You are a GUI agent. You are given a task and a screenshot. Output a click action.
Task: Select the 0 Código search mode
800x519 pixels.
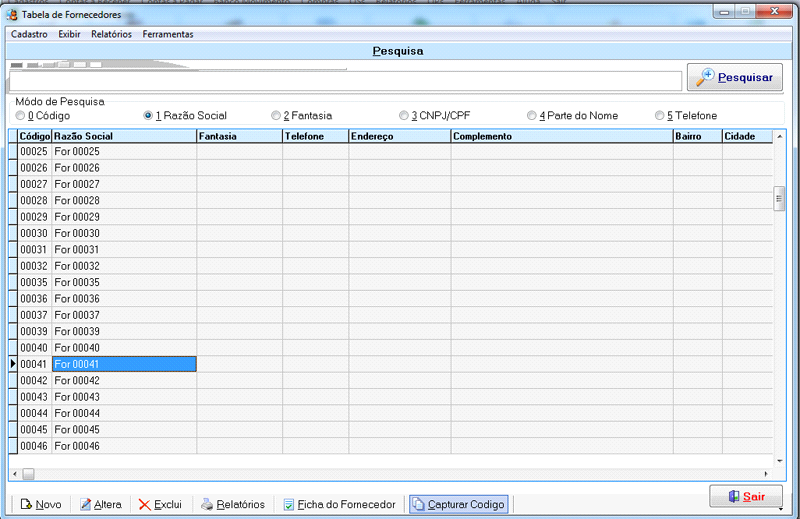(x=21, y=116)
